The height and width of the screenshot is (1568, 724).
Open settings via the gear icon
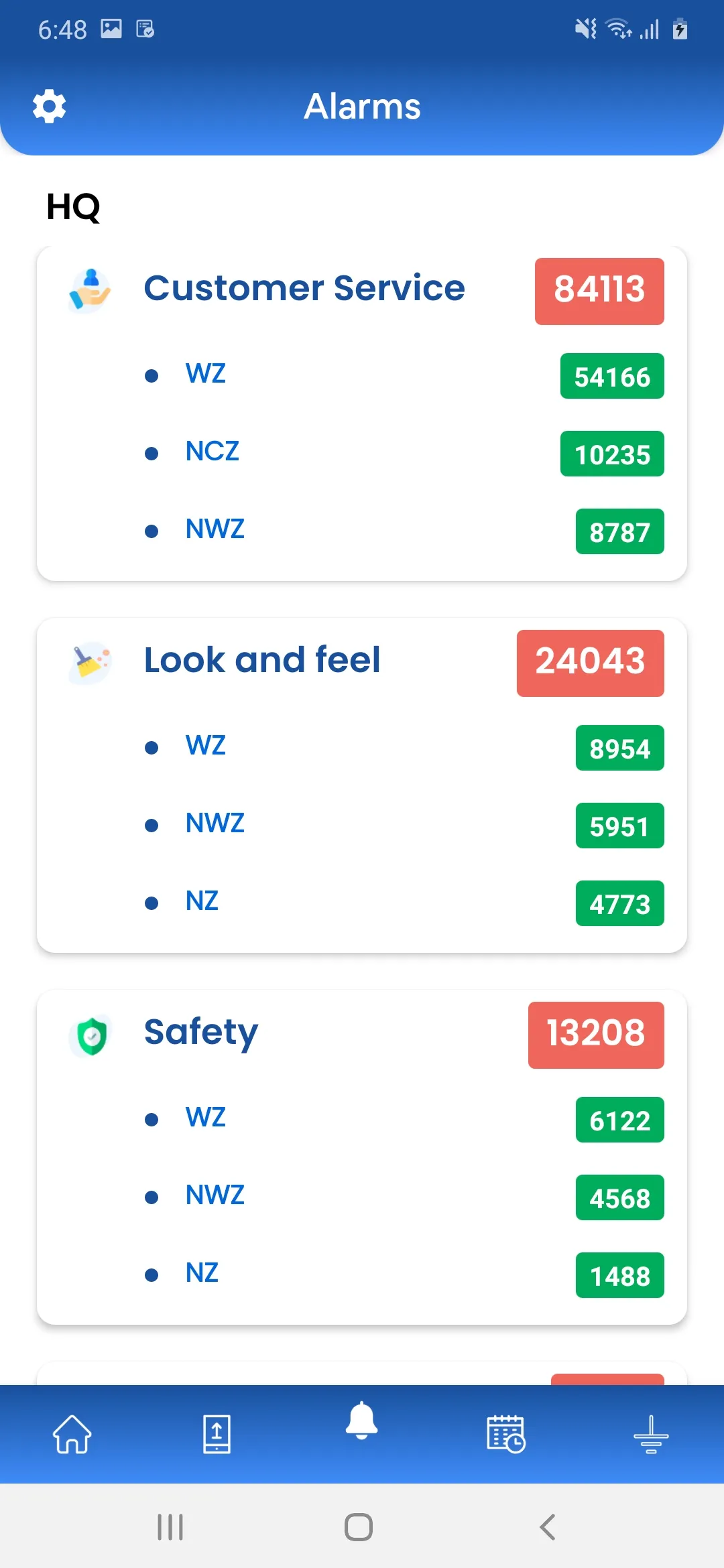click(50, 107)
